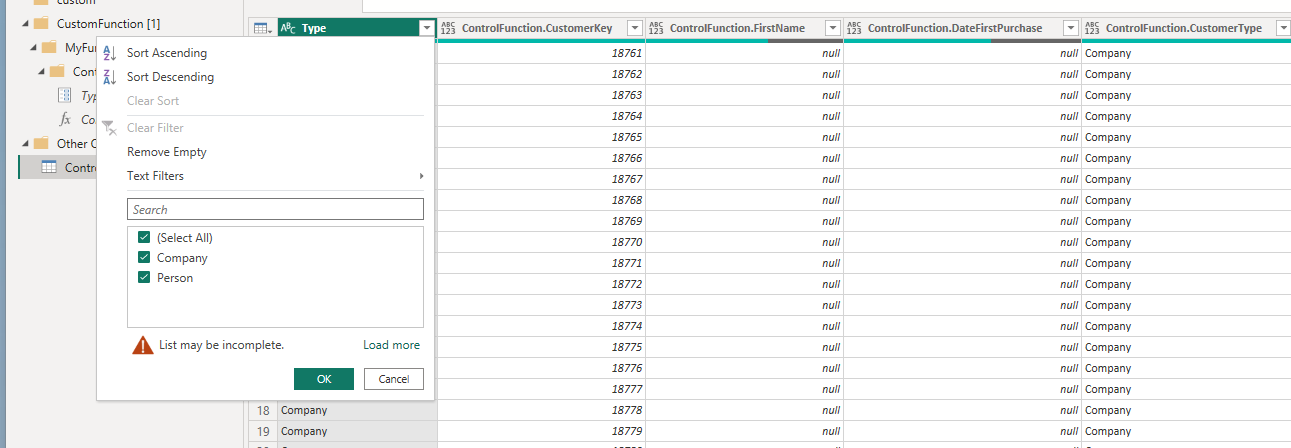Image resolution: width=1291 pixels, height=448 pixels.
Task: Click the data type icon of ControlFunction.DateFirstPurchase column
Action: [854, 29]
